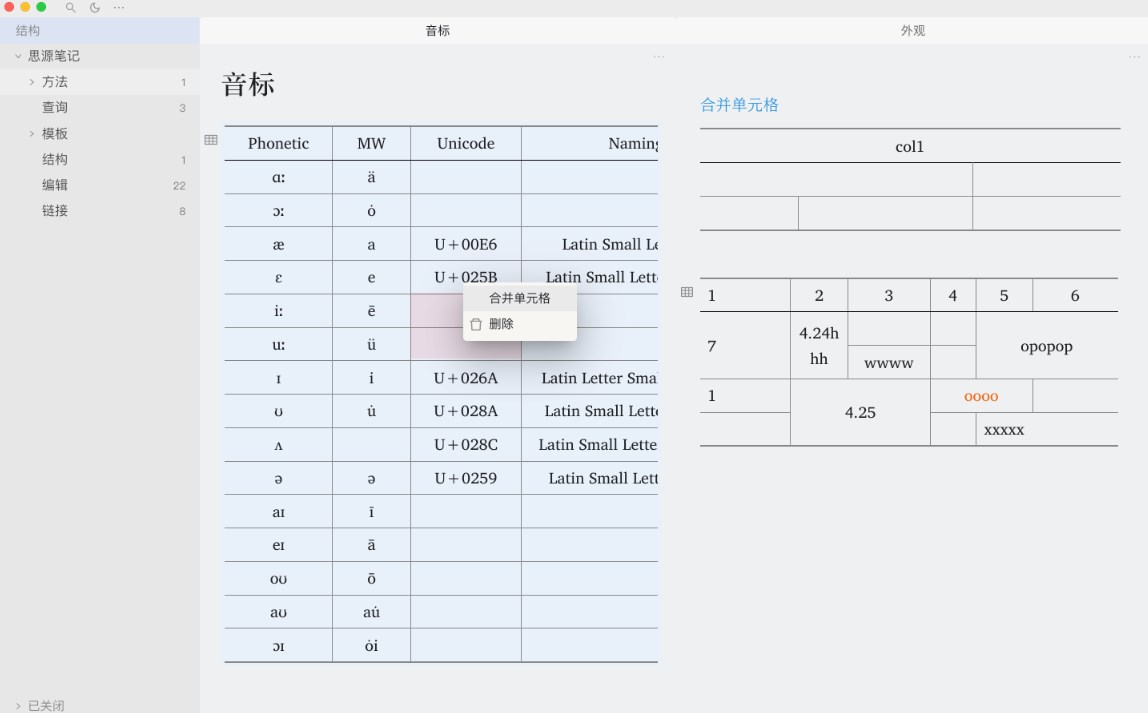Expand the 模板 document tree
The width and height of the screenshot is (1148, 713).
coord(32,133)
